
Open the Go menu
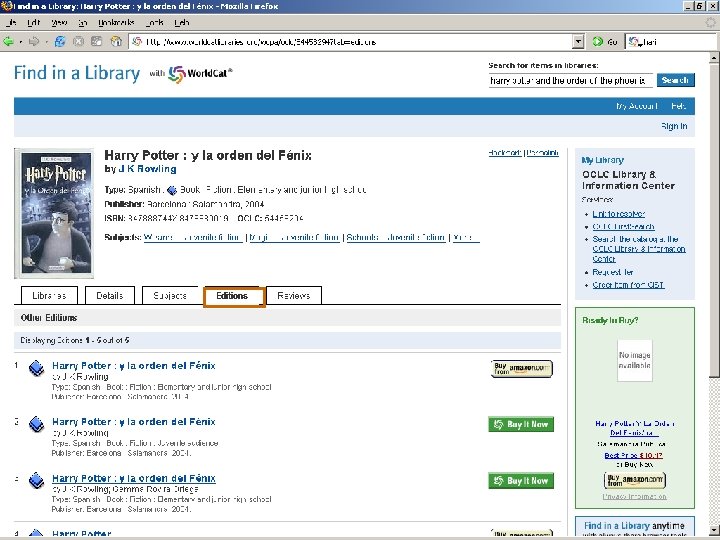click(x=83, y=22)
